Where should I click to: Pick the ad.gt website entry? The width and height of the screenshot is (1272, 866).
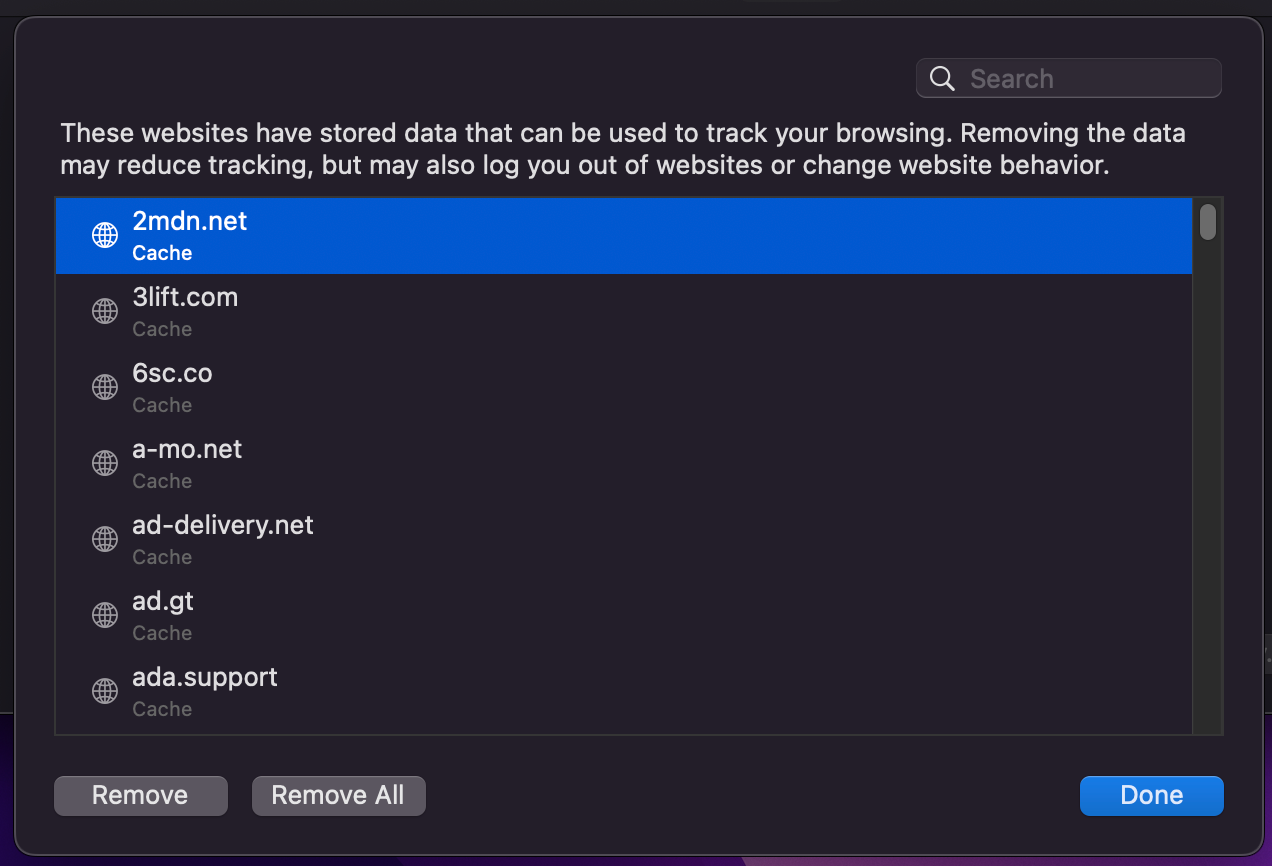(x=624, y=616)
